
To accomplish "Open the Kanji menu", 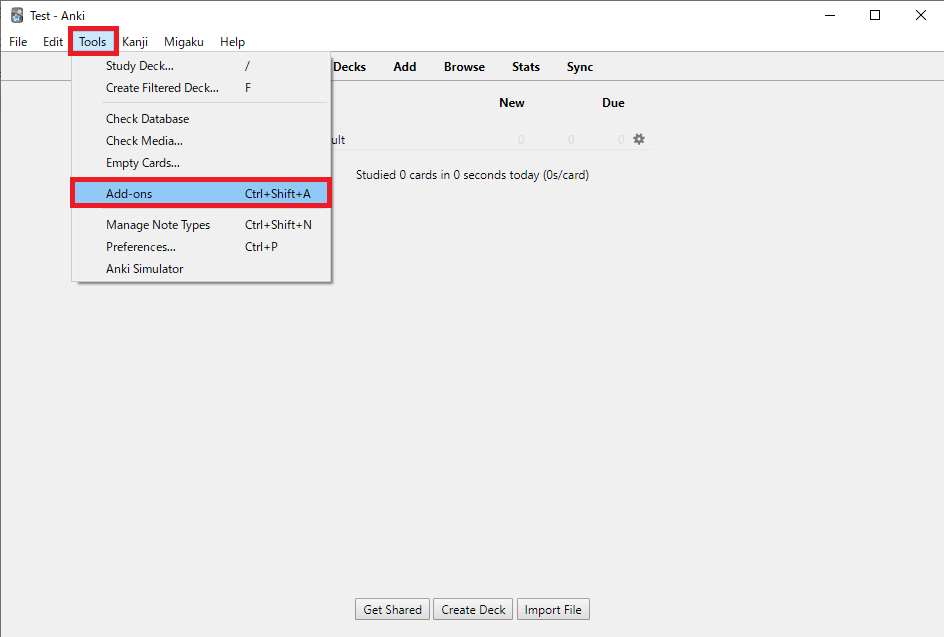I will click(135, 42).
